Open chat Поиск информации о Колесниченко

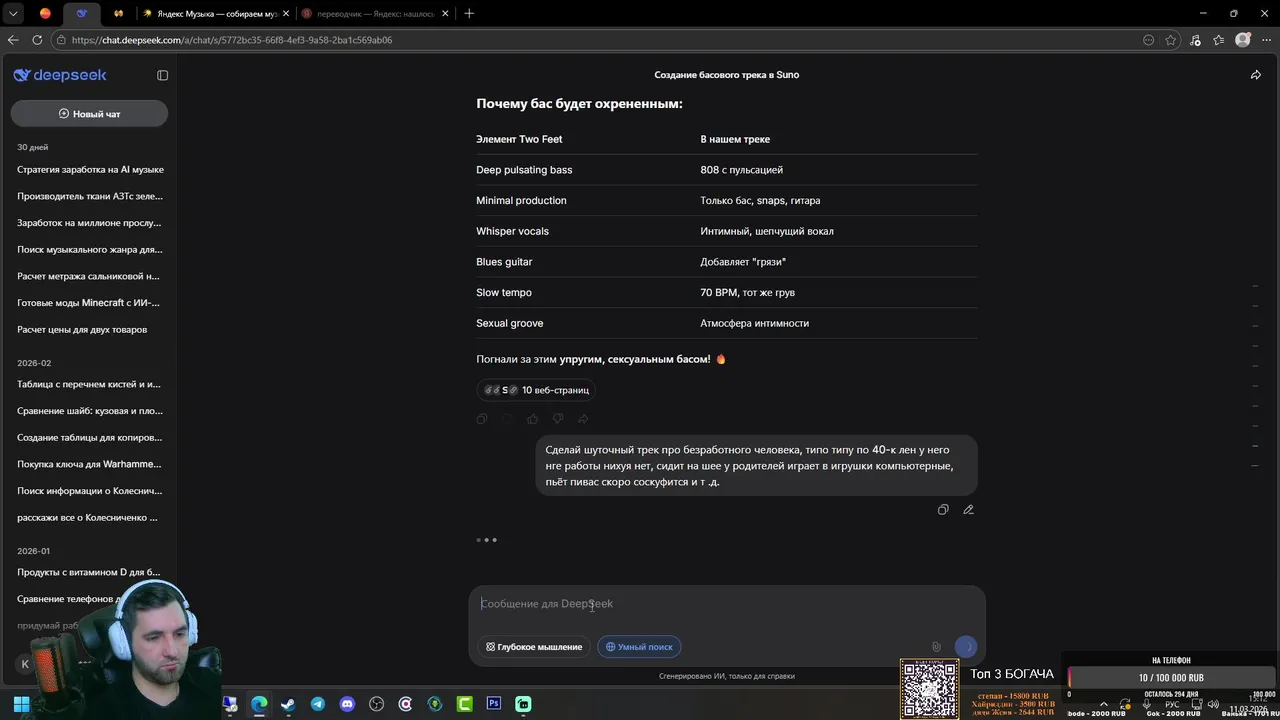[x=90, y=491]
